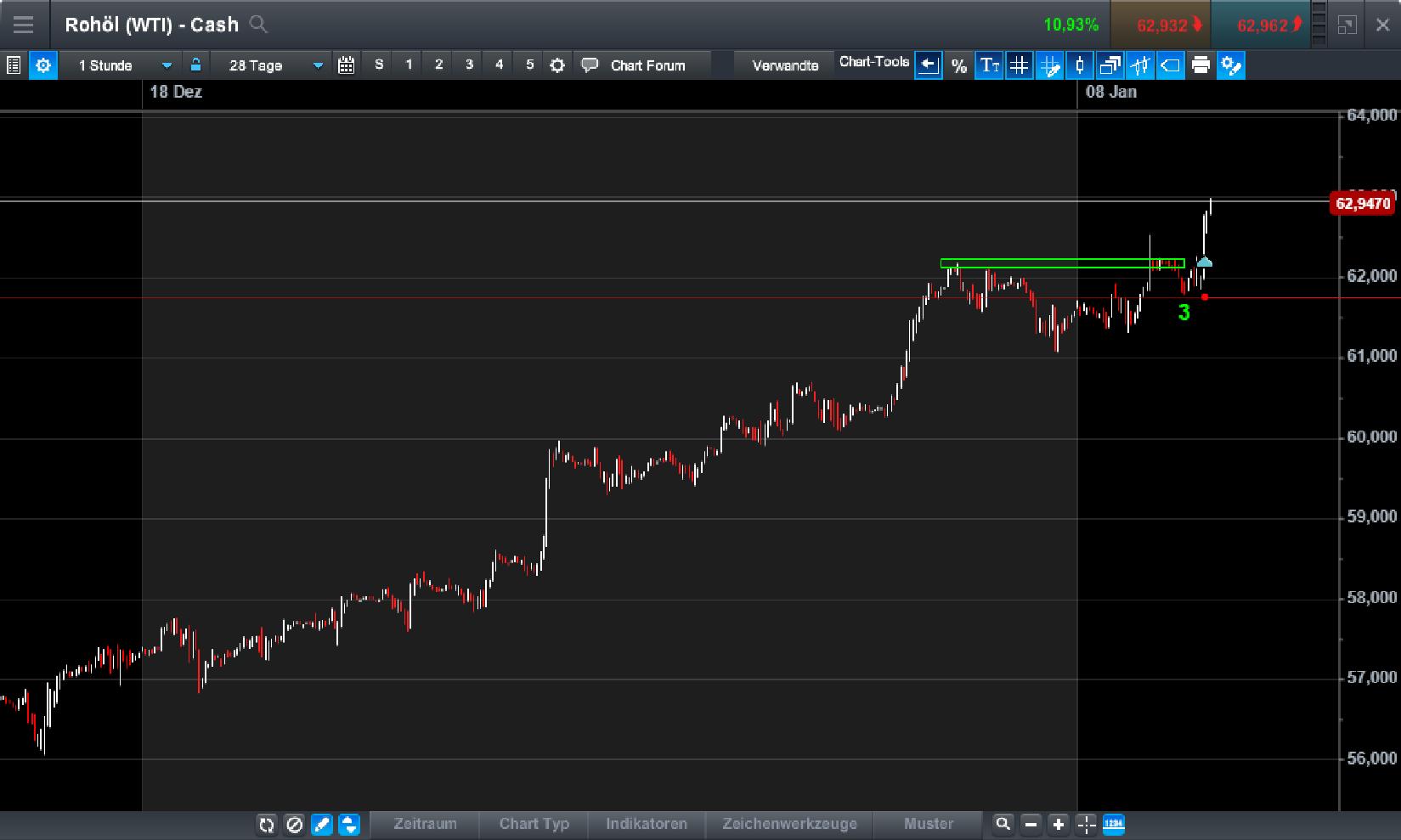Toggle the crossed-out circle drawing eraser icon
The height and width of the screenshot is (840, 1401).
click(294, 825)
